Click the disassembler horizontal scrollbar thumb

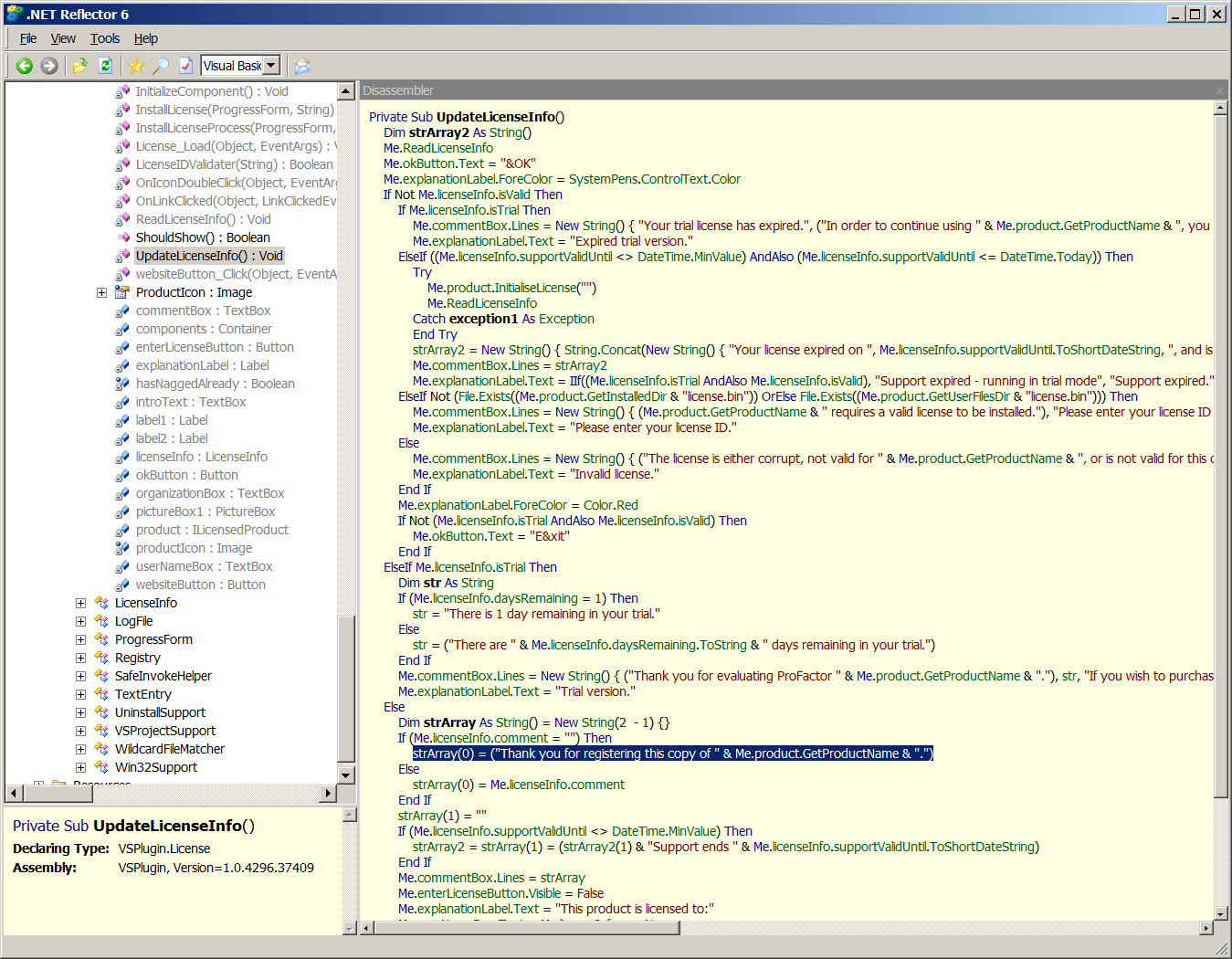point(527,928)
